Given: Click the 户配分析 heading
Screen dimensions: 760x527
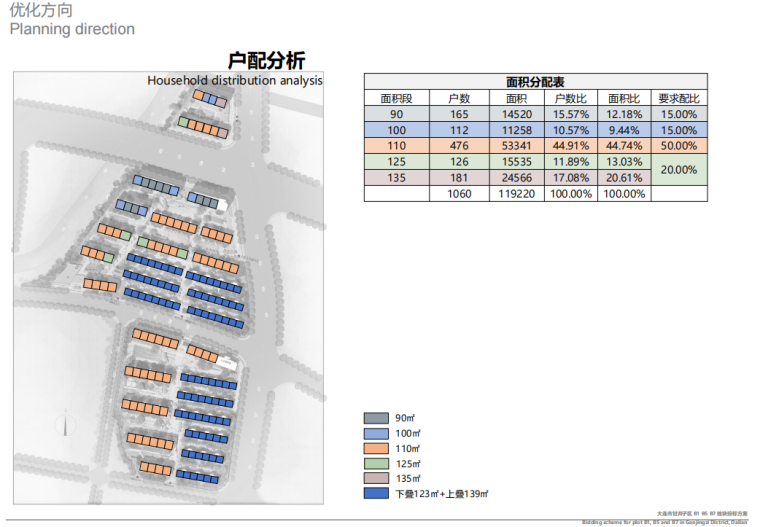Looking at the screenshot, I should click(266, 60).
